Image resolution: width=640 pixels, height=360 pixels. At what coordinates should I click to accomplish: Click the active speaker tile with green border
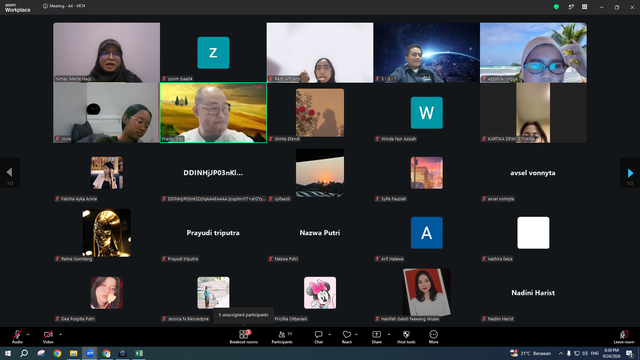213,113
